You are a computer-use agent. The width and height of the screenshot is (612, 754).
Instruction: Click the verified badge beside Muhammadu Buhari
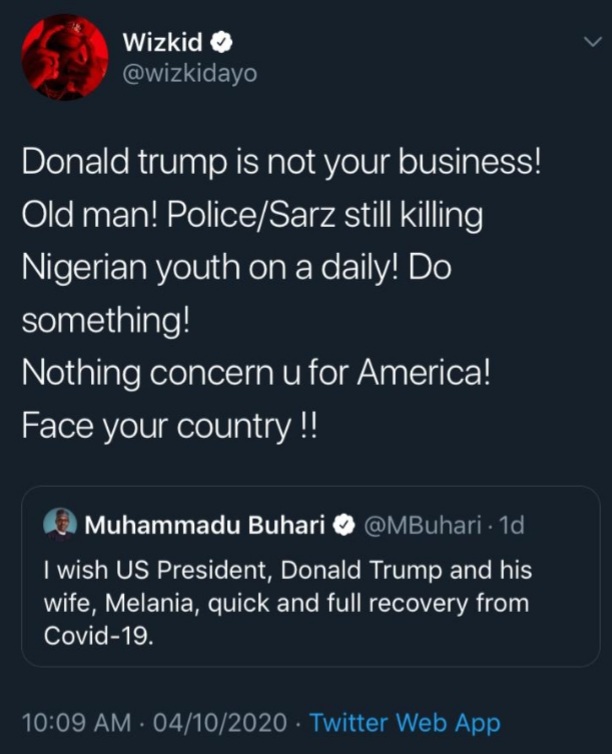click(x=342, y=525)
